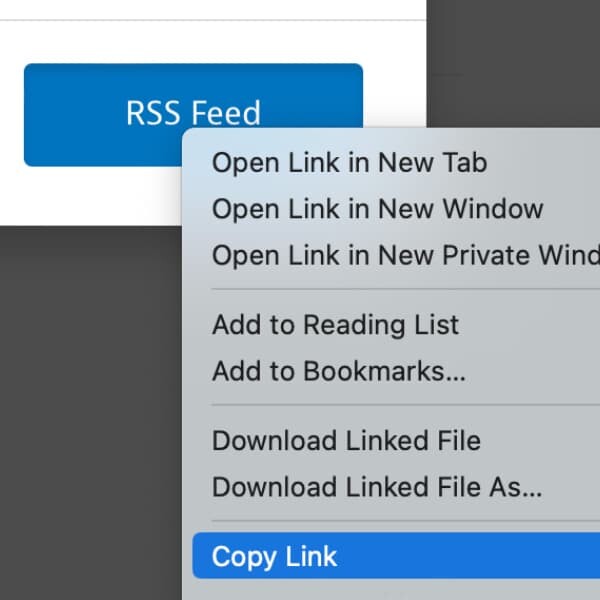Image resolution: width=600 pixels, height=600 pixels.
Task: Click the horizontal divider line above RSS Feed
Action: pyautogui.click(x=200, y=20)
